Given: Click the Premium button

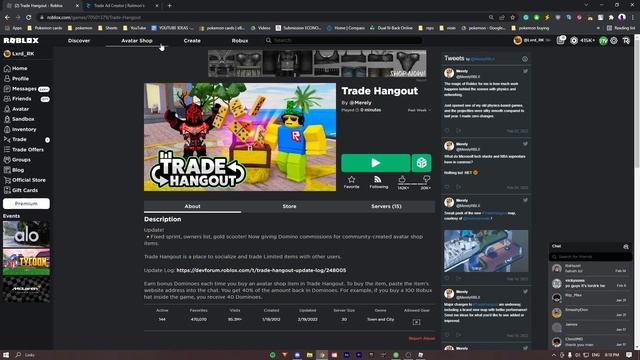Looking at the screenshot, I should 26,203.
